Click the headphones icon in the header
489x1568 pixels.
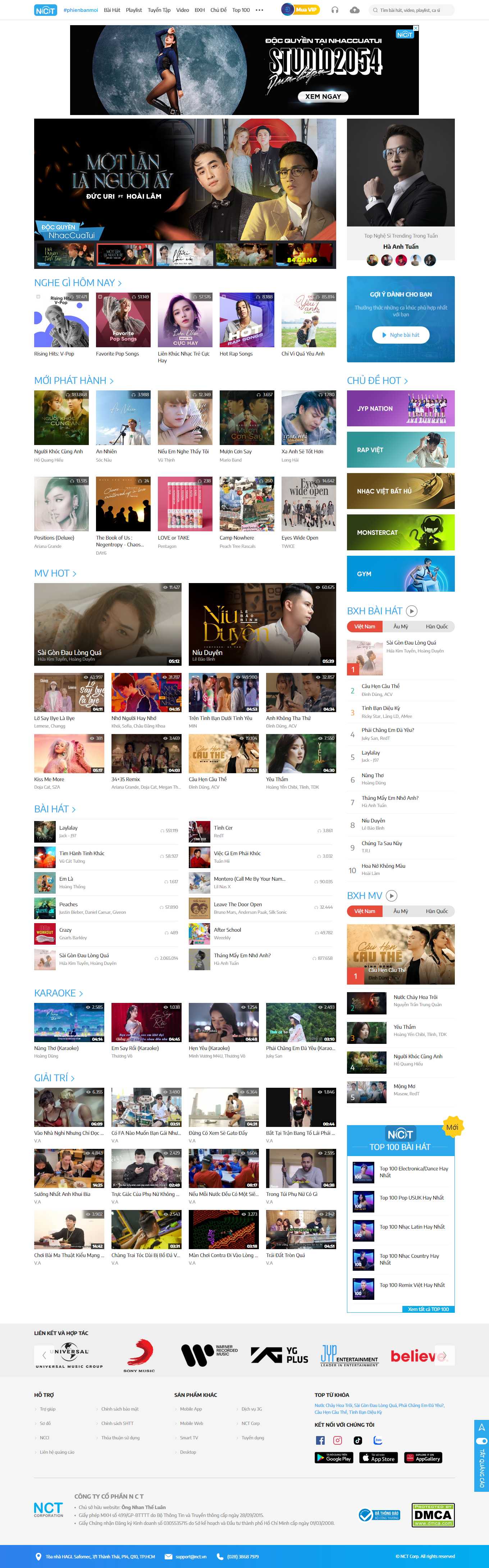tap(334, 10)
